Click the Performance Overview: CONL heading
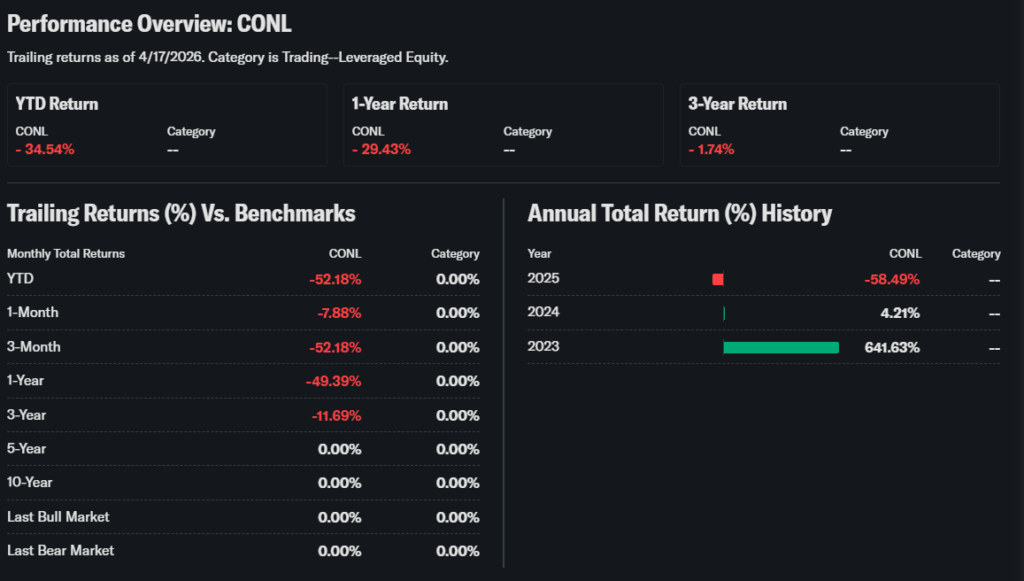This screenshot has width=1024, height=581. [150, 24]
